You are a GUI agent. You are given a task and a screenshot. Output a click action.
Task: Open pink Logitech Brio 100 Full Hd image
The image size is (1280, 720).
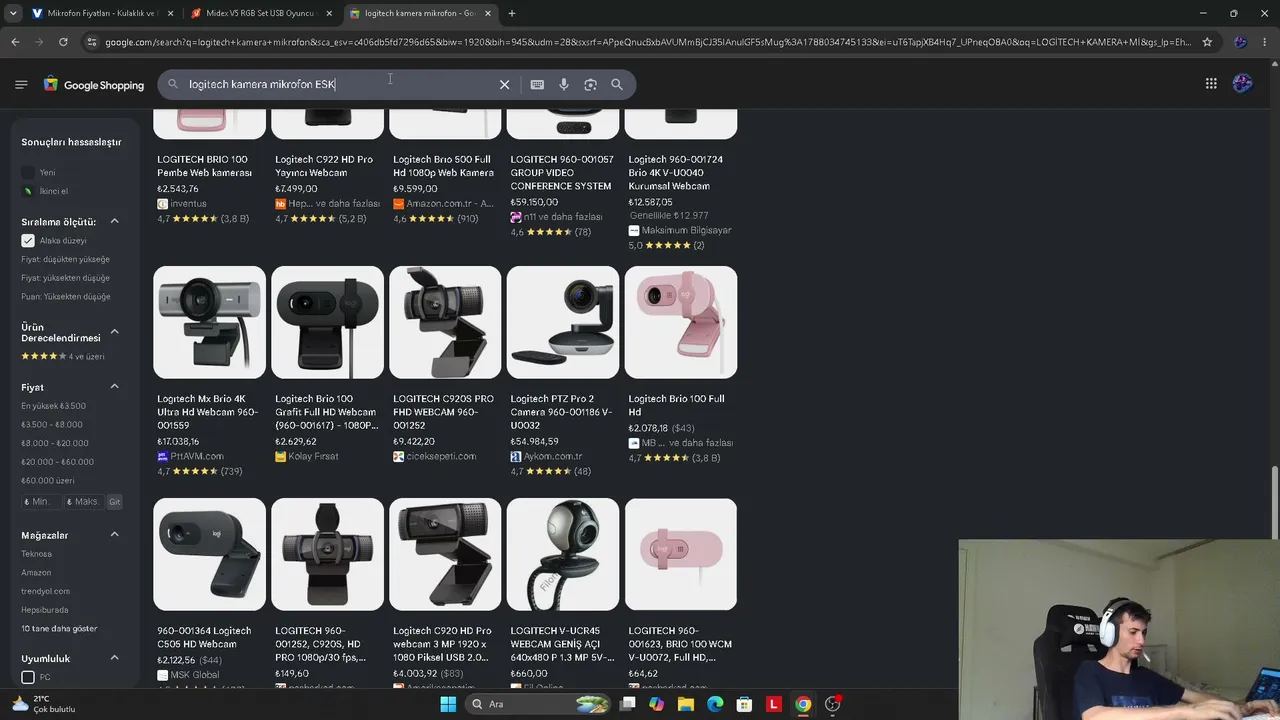tap(681, 322)
